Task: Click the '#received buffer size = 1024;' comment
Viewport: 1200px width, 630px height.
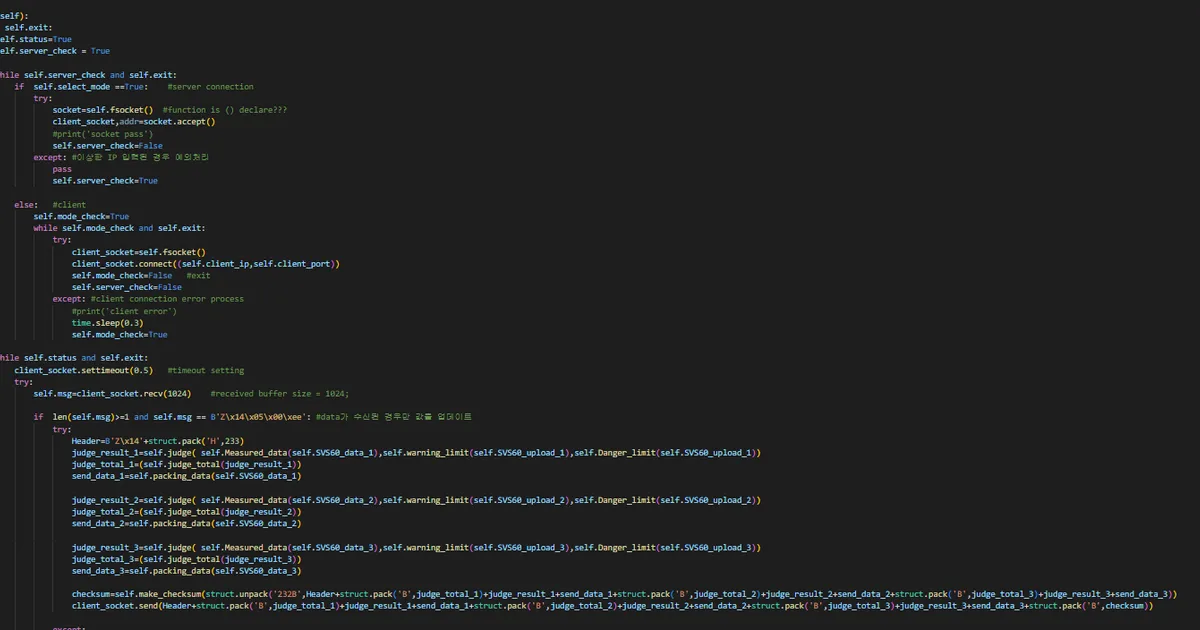Action: pyautogui.click(x=279, y=394)
